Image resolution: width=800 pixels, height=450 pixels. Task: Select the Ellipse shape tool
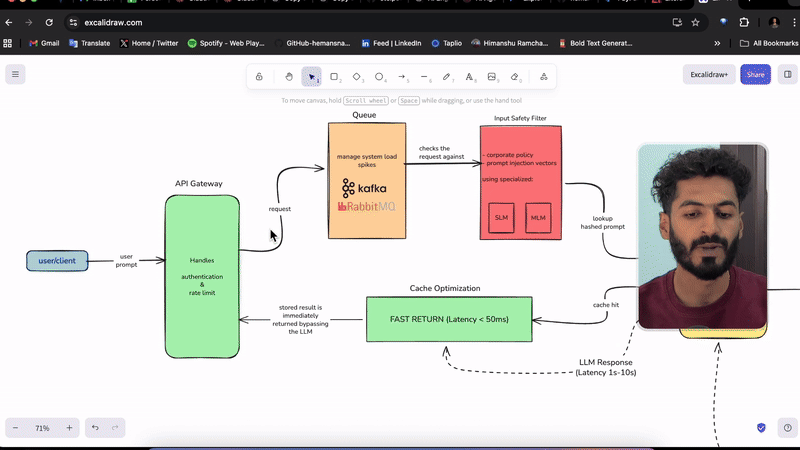coord(380,76)
